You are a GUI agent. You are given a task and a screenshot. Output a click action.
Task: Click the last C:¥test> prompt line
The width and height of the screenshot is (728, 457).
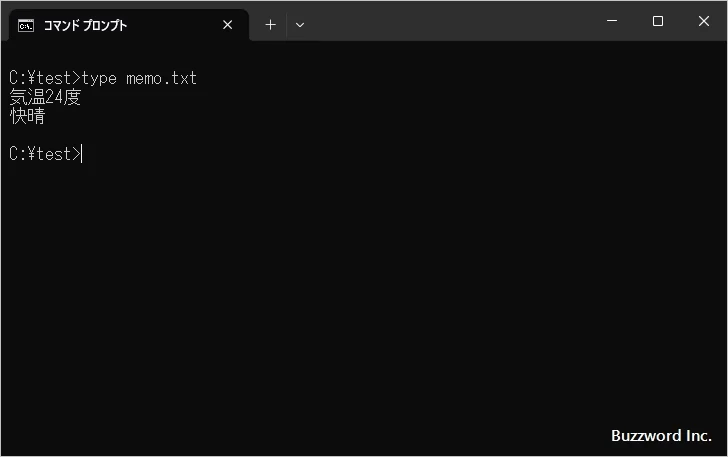click(x=44, y=154)
